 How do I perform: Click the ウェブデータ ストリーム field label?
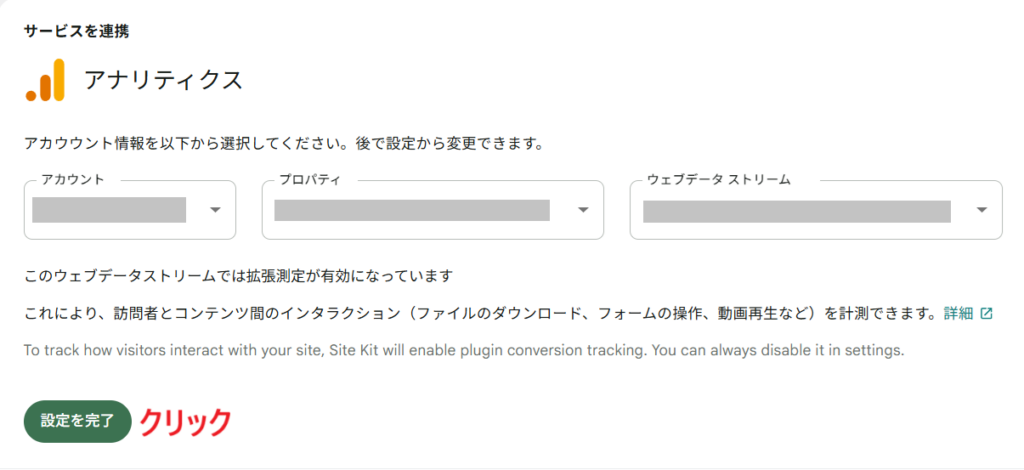click(x=718, y=180)
